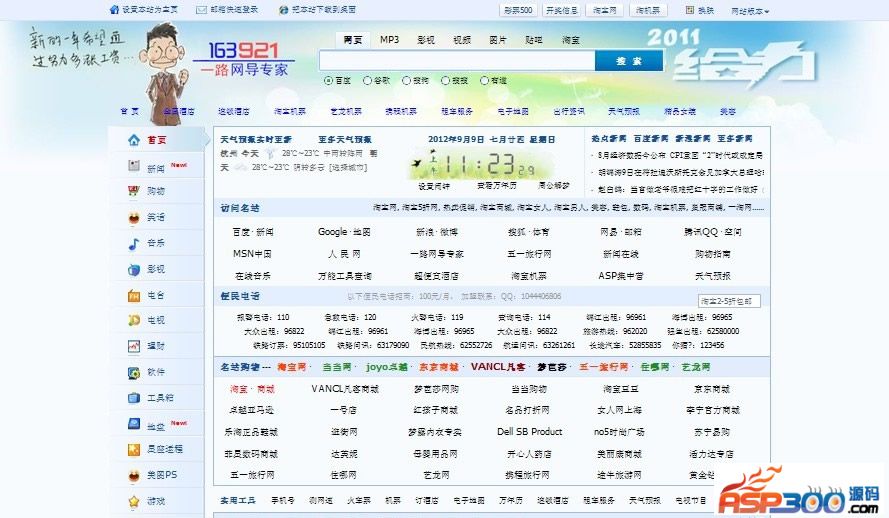The width and height of the screenshot is (889, 518).
Task: Click the 周公解梦 link under the clock
Action: point(553,185)
